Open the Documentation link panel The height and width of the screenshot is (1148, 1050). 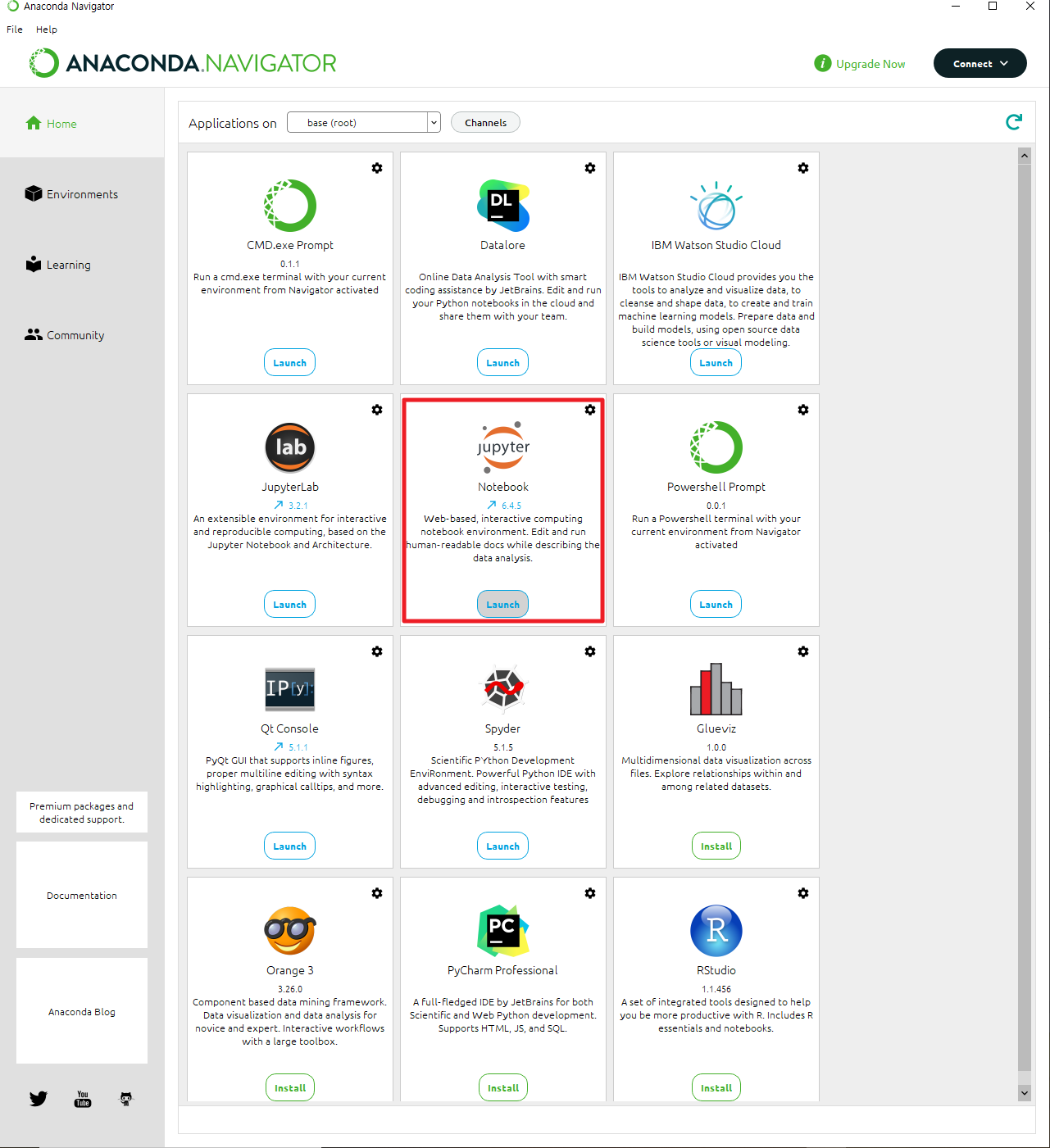(x=82, y=895)
